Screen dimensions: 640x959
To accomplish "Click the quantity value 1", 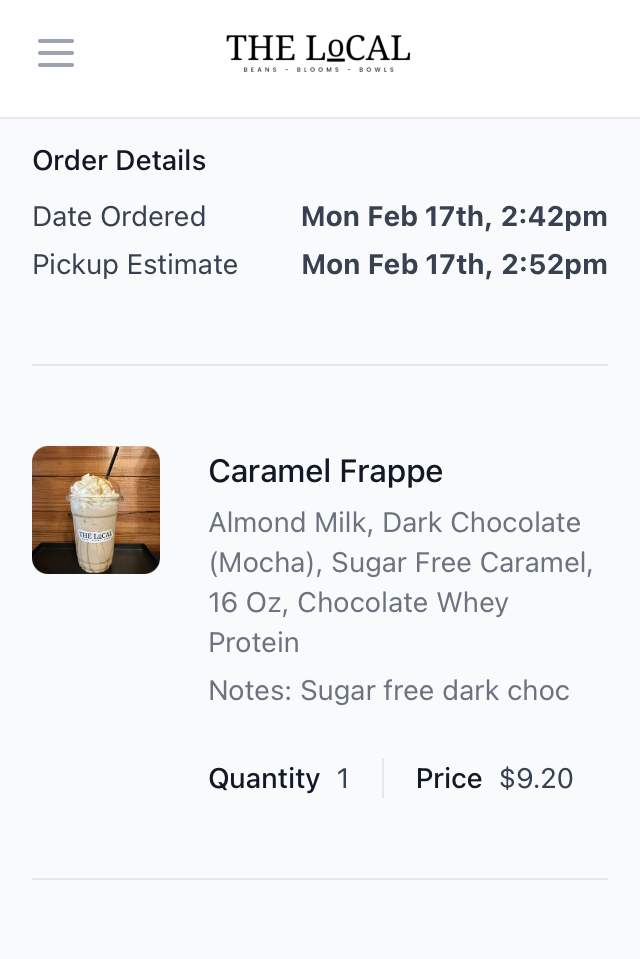I will point(343,779).
